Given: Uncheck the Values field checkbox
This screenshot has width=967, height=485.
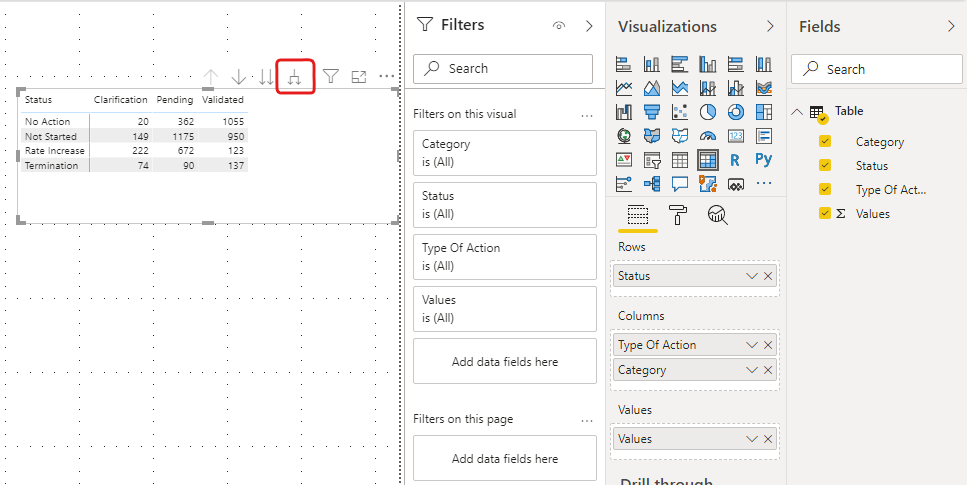Looking at the screenshot, I should tap(825, 213).
